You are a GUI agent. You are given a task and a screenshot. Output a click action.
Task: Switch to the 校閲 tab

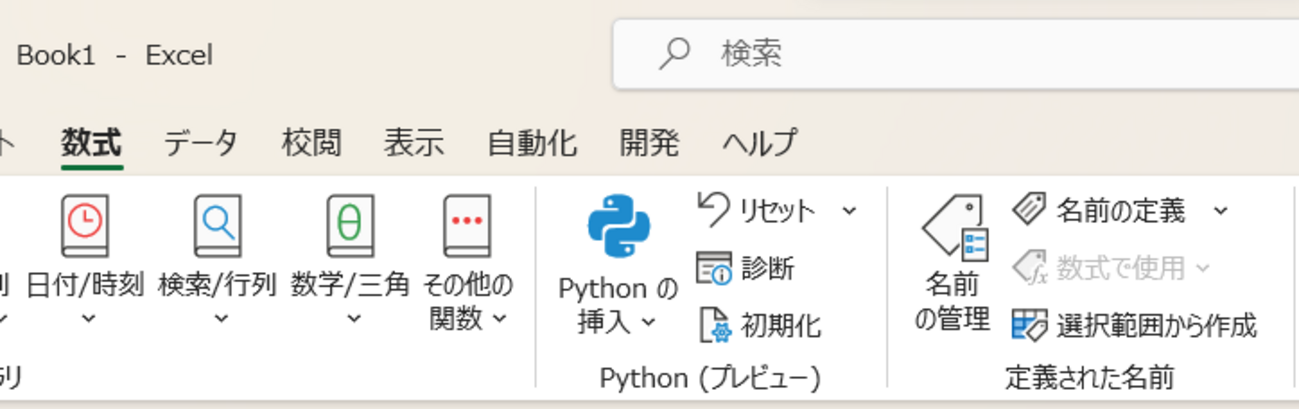[311, 143]
